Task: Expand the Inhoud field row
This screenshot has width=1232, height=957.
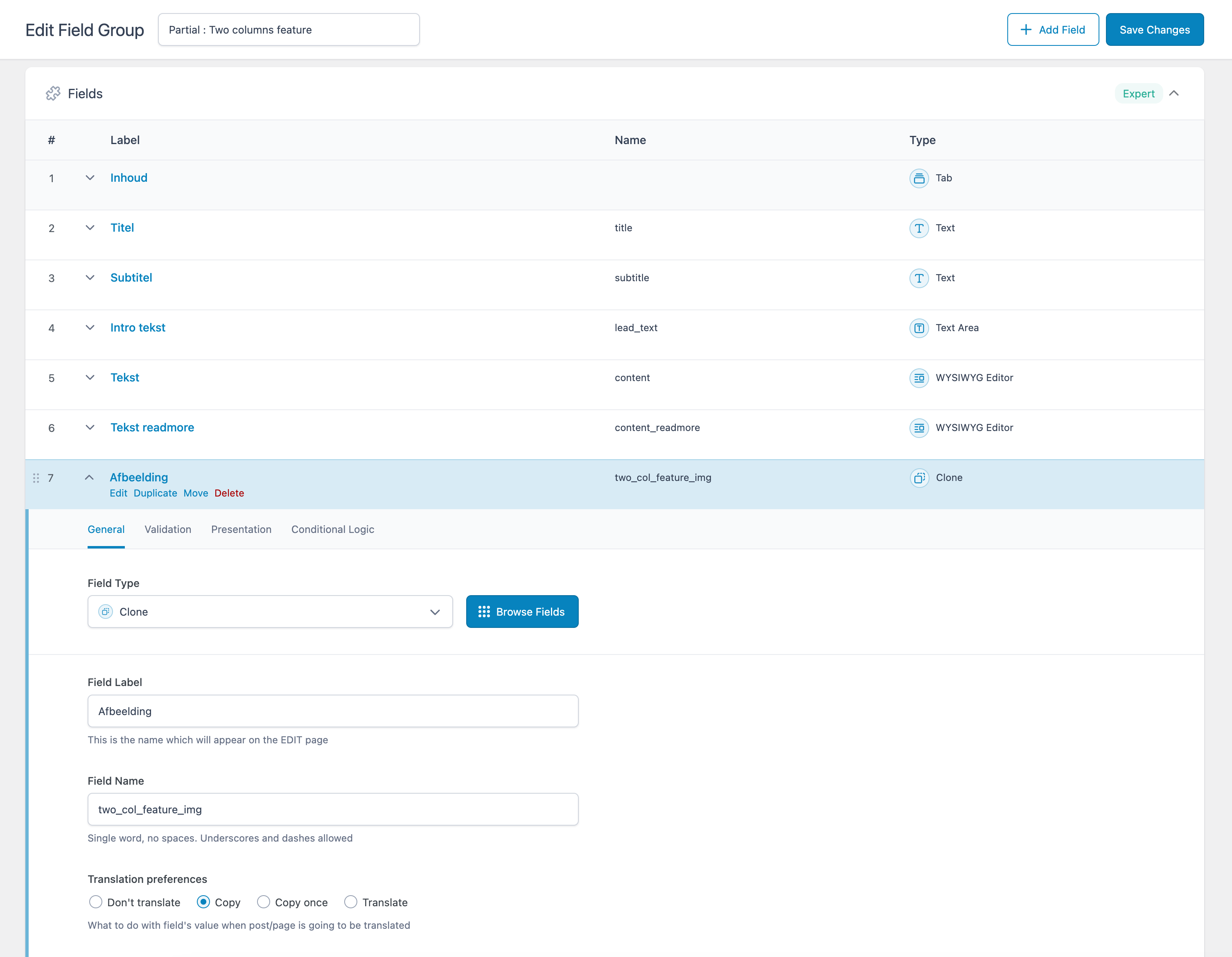Action: click(90, 178)
